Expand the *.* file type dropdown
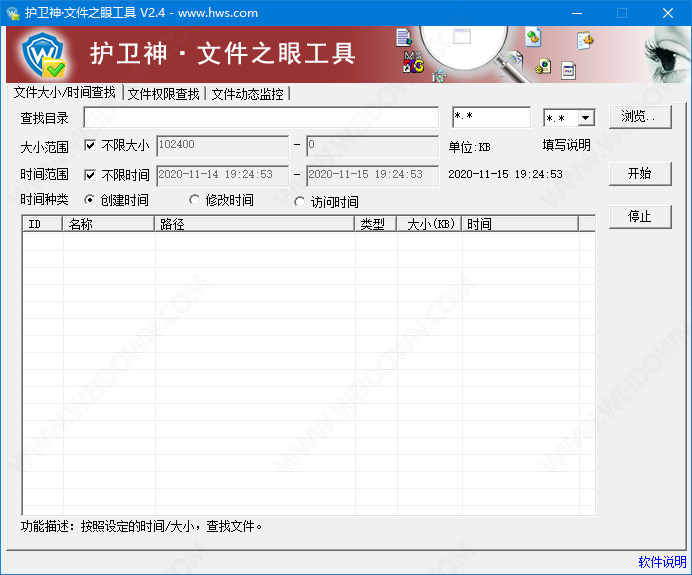Viewport: 692px width, 575px height. click(585, 118)
